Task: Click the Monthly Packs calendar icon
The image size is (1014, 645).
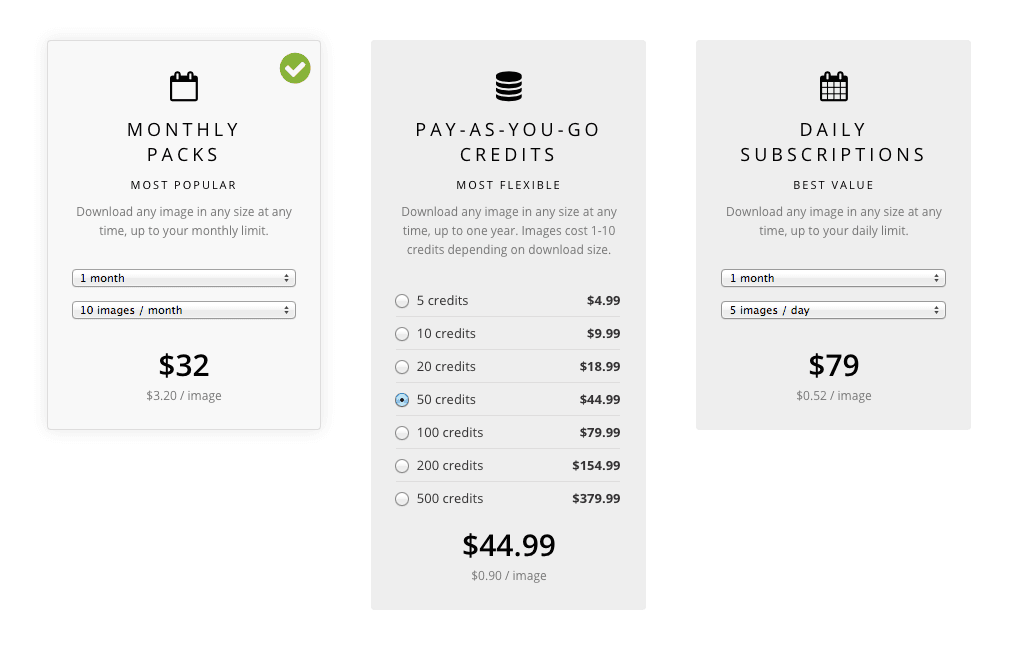Action: [x=184, y=87]
